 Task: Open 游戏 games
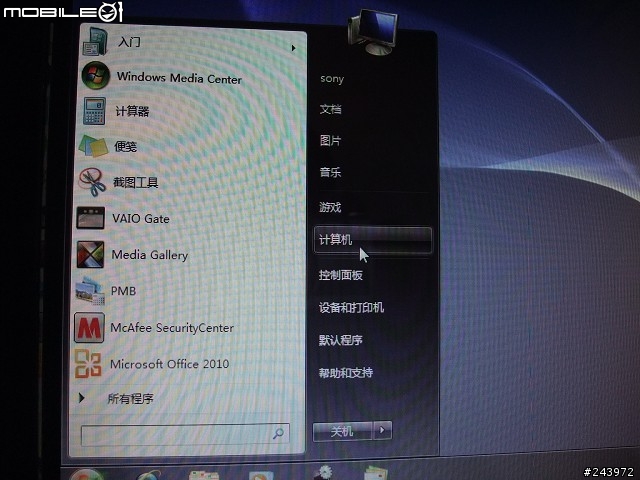pos(330,207)
